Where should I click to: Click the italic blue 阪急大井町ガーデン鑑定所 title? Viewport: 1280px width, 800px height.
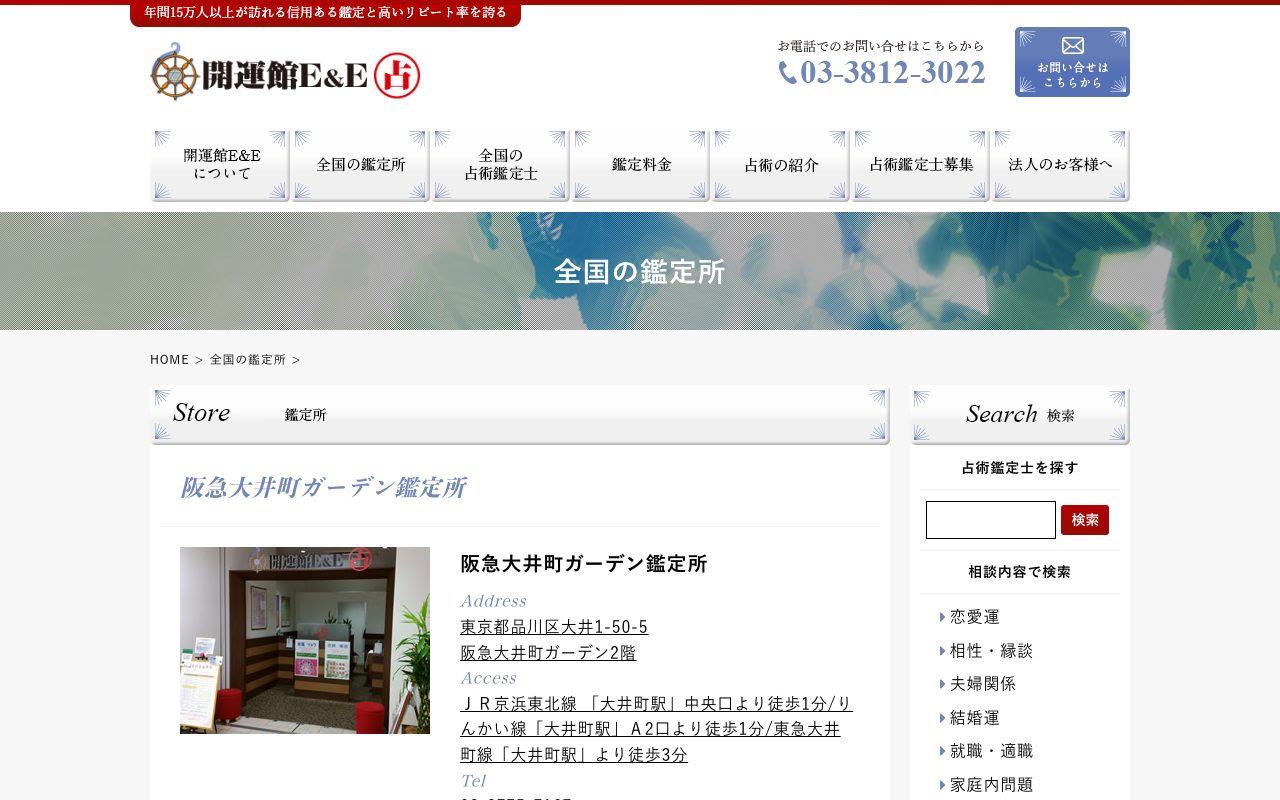tap(322, 487)
